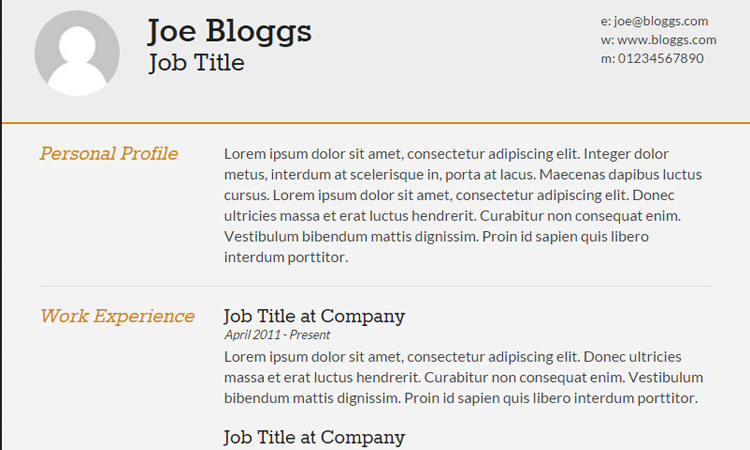Click the first job description paragraph
The width and height of the screenshot is (750, 450).
click(463, 377)
